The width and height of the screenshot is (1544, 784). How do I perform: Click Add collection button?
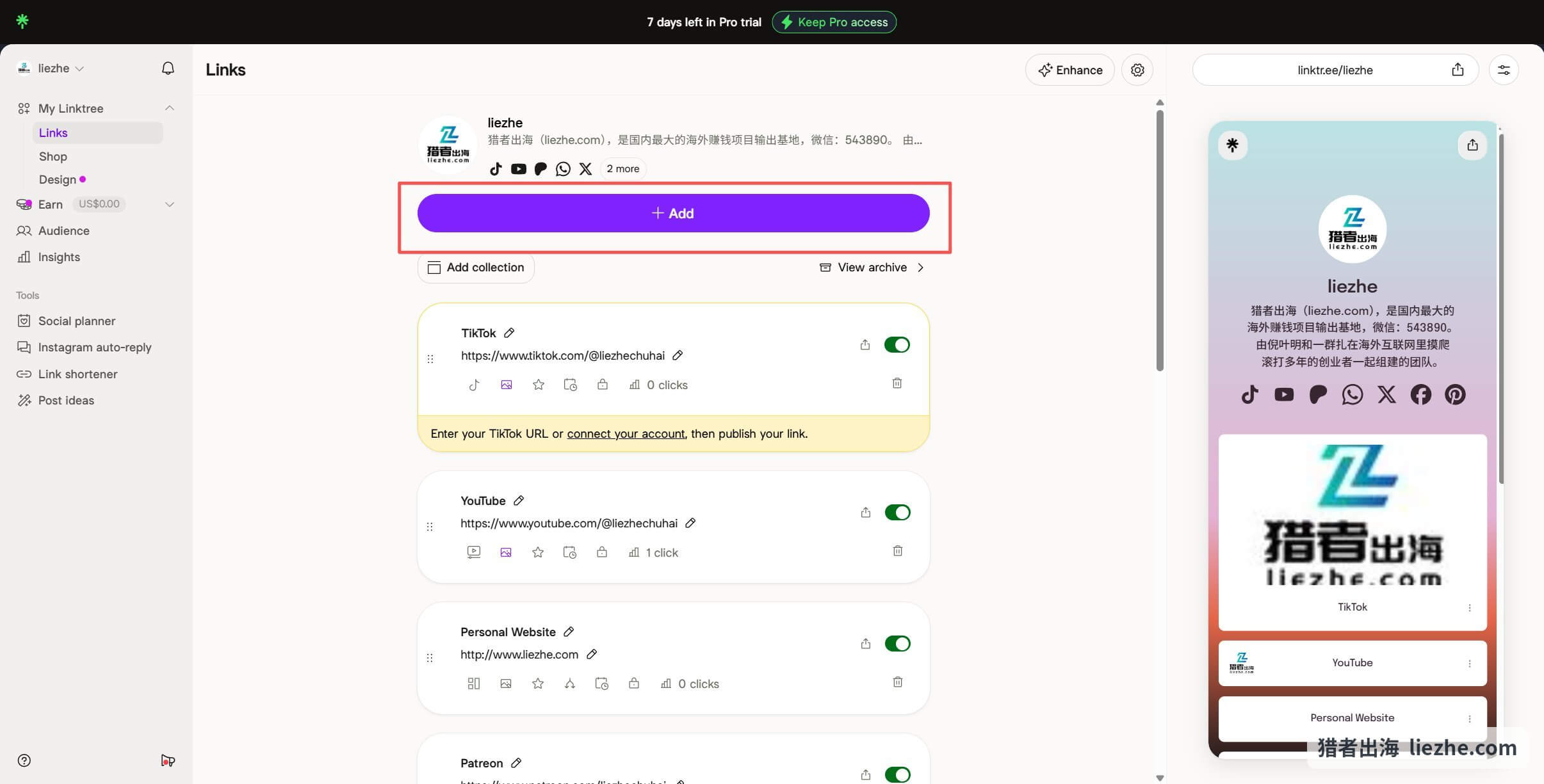pos(476,268)
